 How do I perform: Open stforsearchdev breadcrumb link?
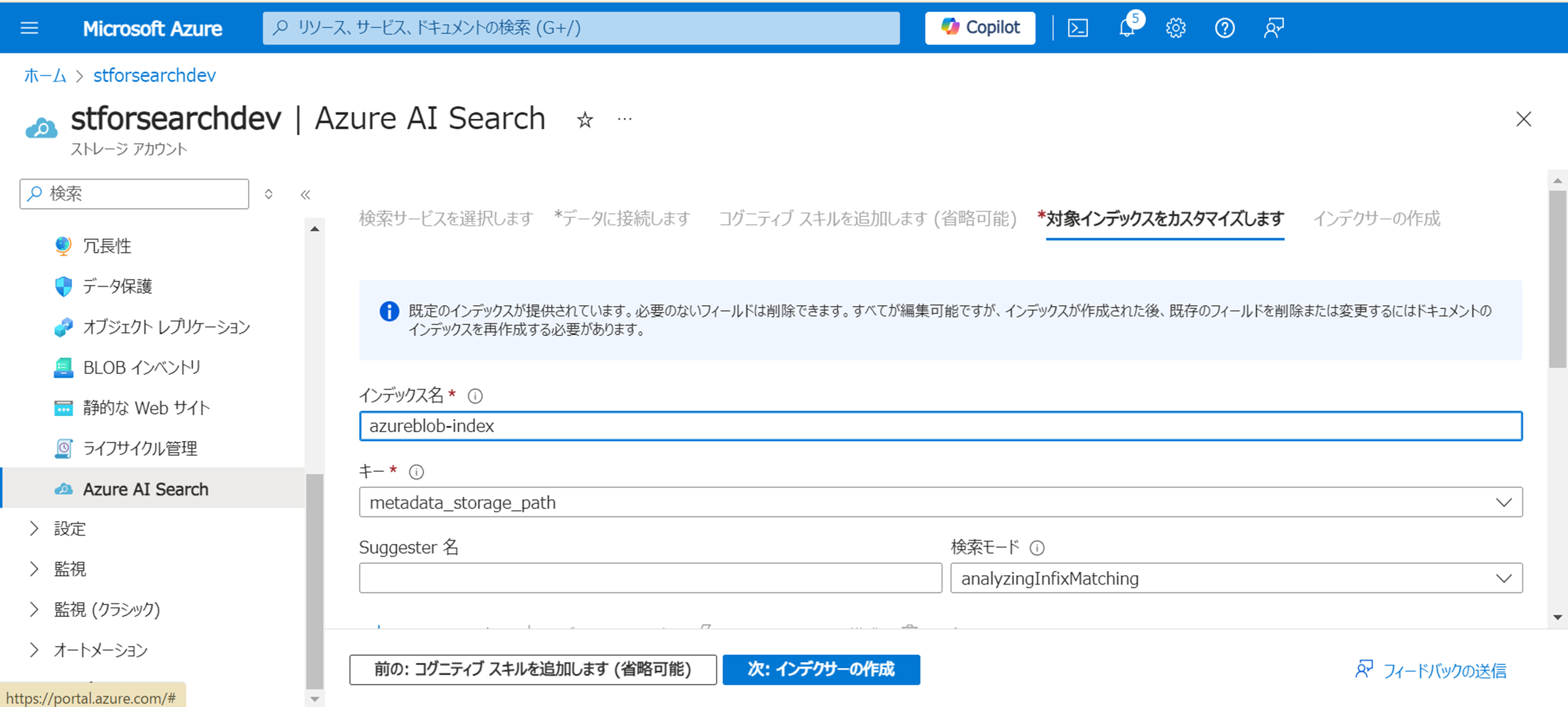pyautogui.click(x=155, y=75)
